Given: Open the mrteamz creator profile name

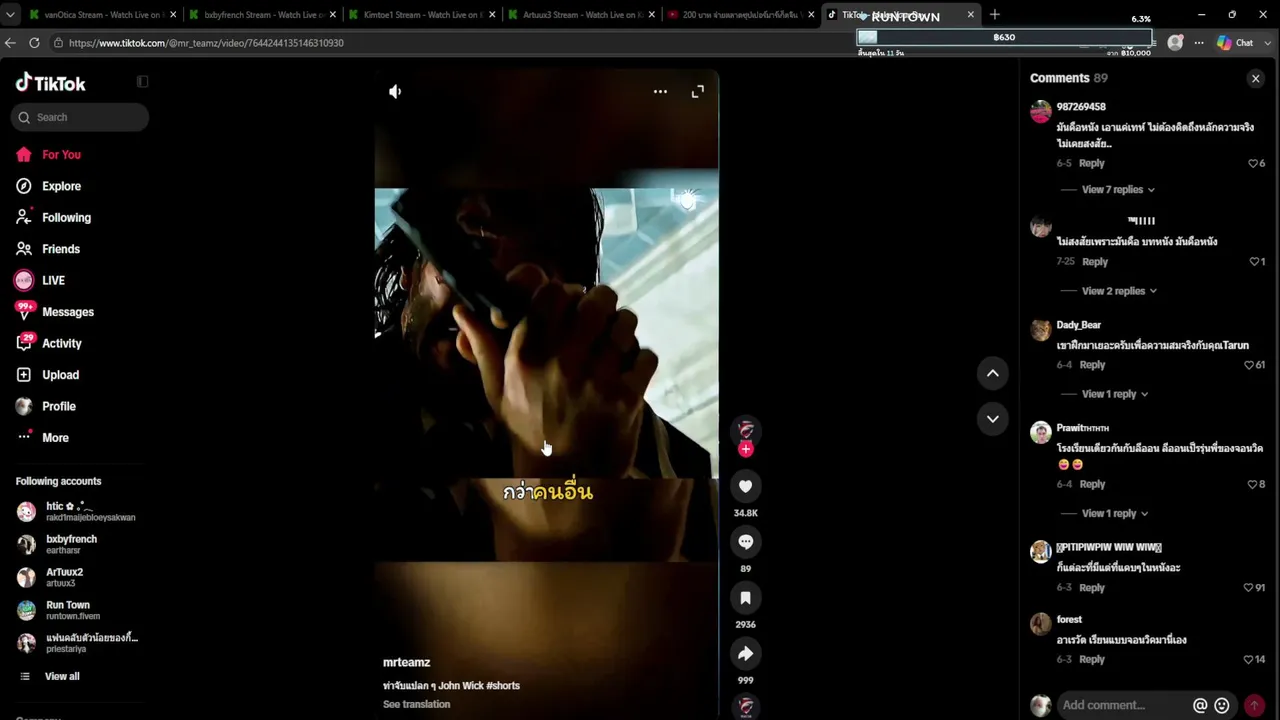Looking at the screenshot, I should point(407,663).
